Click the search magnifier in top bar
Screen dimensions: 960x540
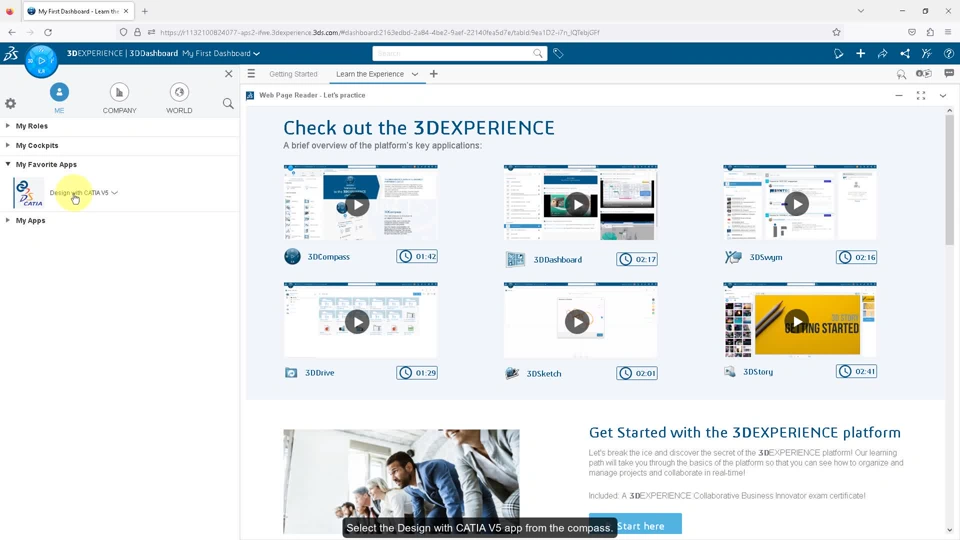[x=538, y=53]
